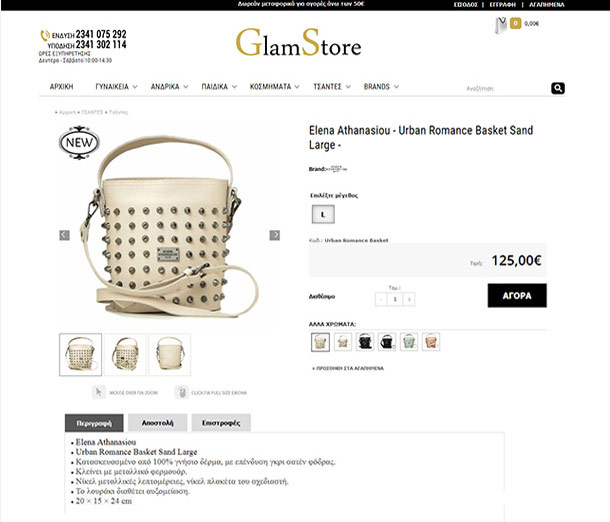Click the NEW badge on the product image
610x522 pixels.
pyautogui.click(x=79, y=142)
